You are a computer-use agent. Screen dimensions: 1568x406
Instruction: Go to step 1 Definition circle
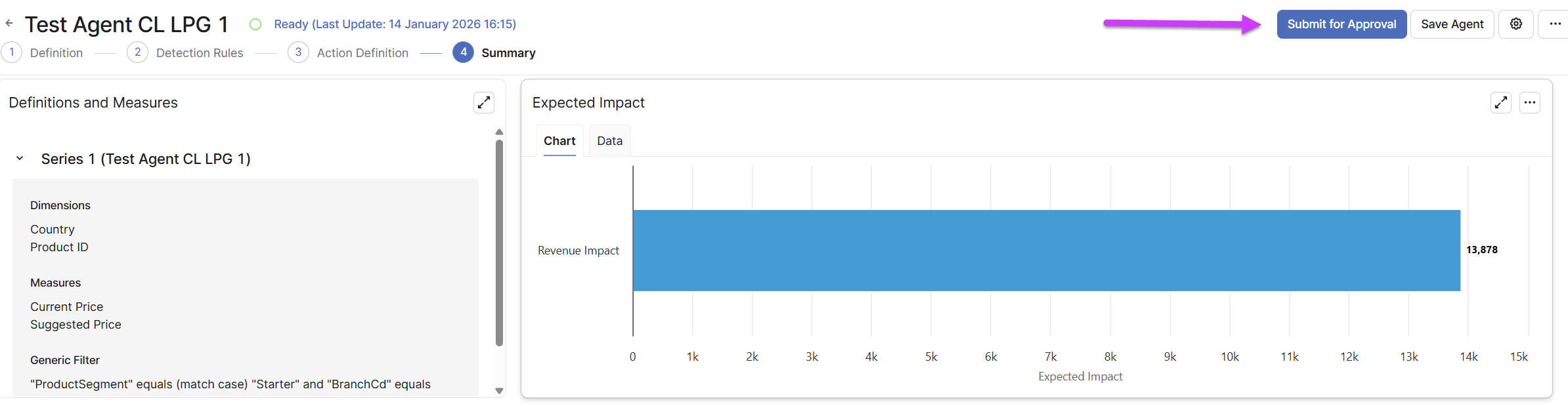click(x=12, y=52)
